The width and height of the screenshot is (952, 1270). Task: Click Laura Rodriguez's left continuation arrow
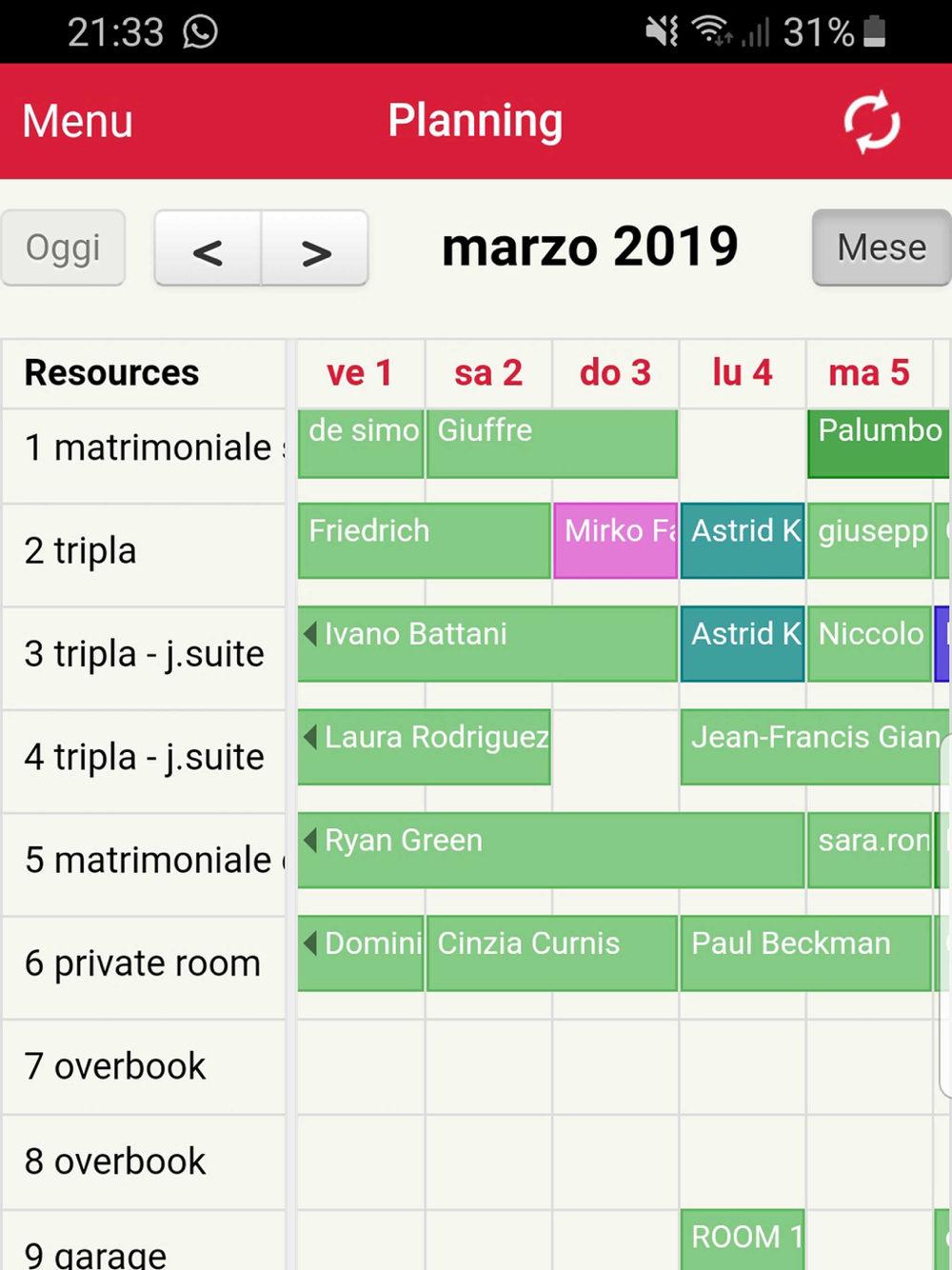309,736
